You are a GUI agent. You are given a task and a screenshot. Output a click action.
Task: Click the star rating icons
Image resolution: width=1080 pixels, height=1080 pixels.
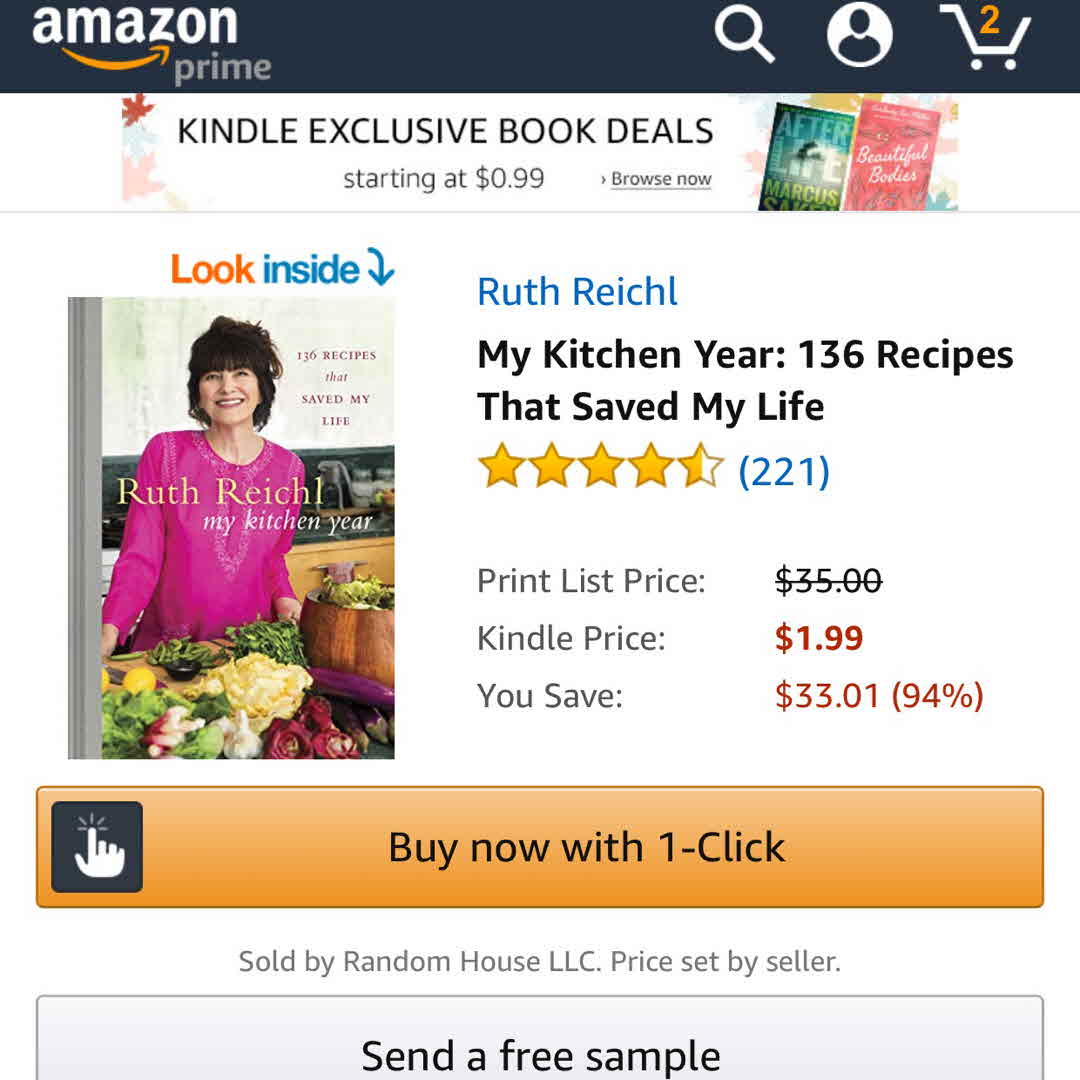coord(601,467)
